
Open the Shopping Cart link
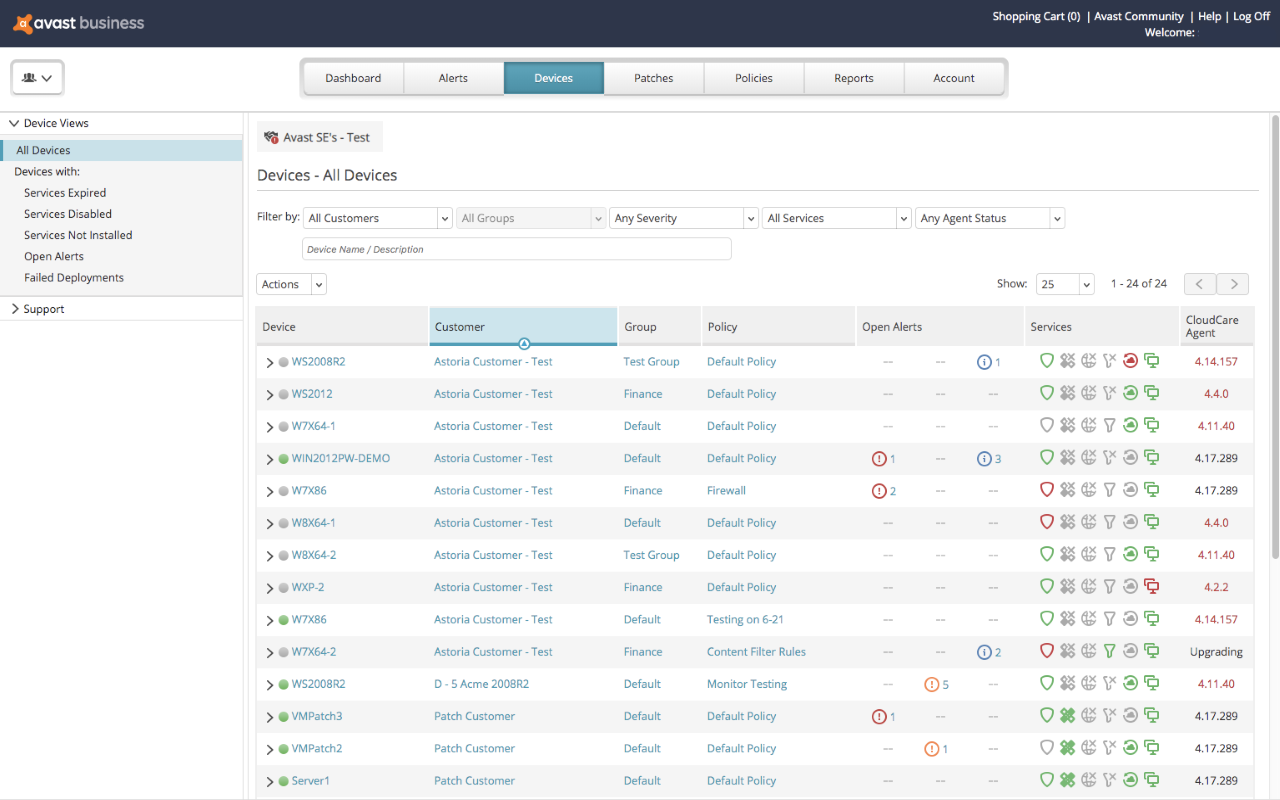[1036, 16]
